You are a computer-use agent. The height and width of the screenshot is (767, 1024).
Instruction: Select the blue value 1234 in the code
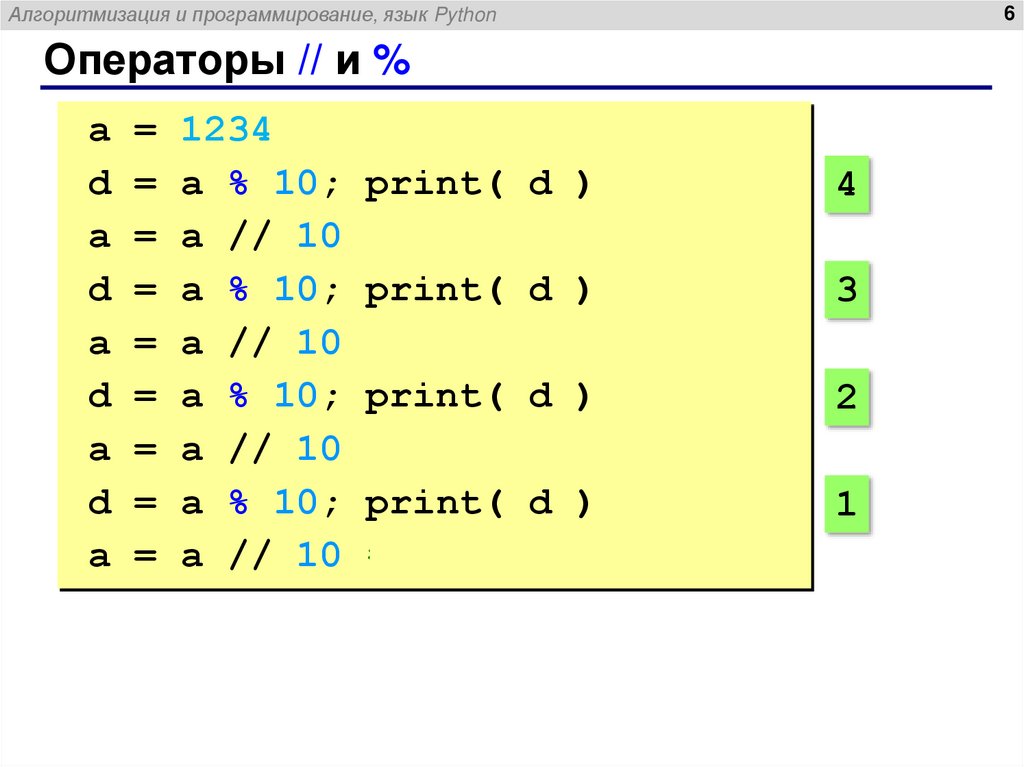click(x=226, y=129)
